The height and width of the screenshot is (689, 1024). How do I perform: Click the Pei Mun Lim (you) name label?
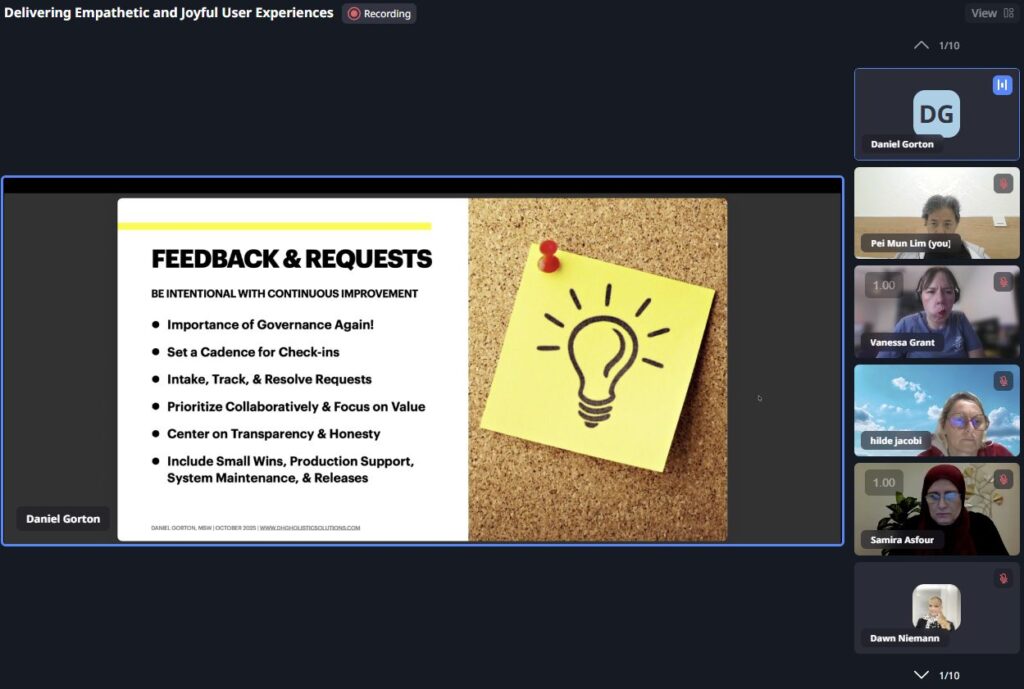[x=910, y=243]
